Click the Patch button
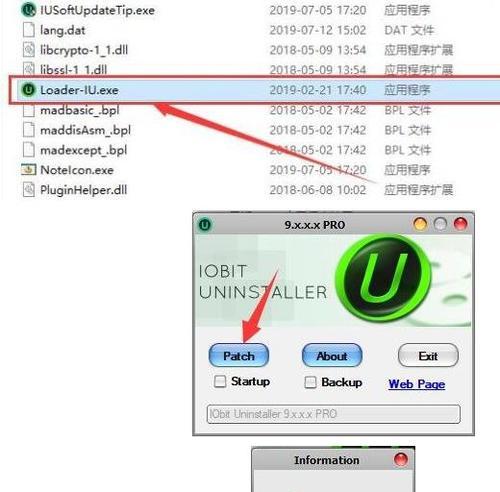 click(239, 356)
